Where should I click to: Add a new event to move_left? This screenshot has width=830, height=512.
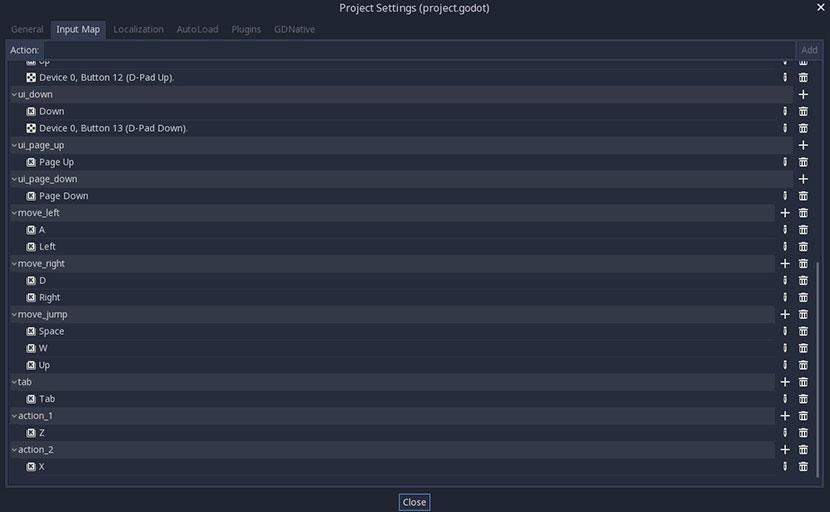coord(785,213)
